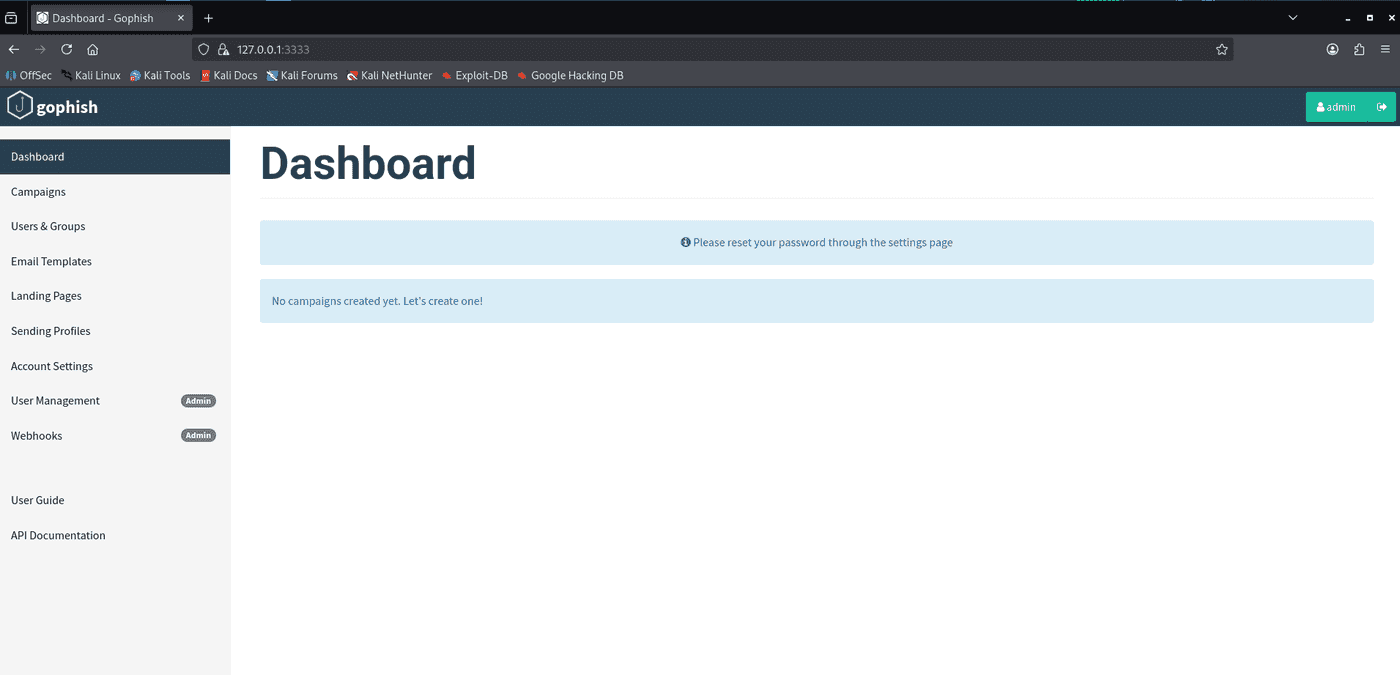Click the shield icon in the address bar
This screenshot has height=675, width=1400.
point(203,49)
